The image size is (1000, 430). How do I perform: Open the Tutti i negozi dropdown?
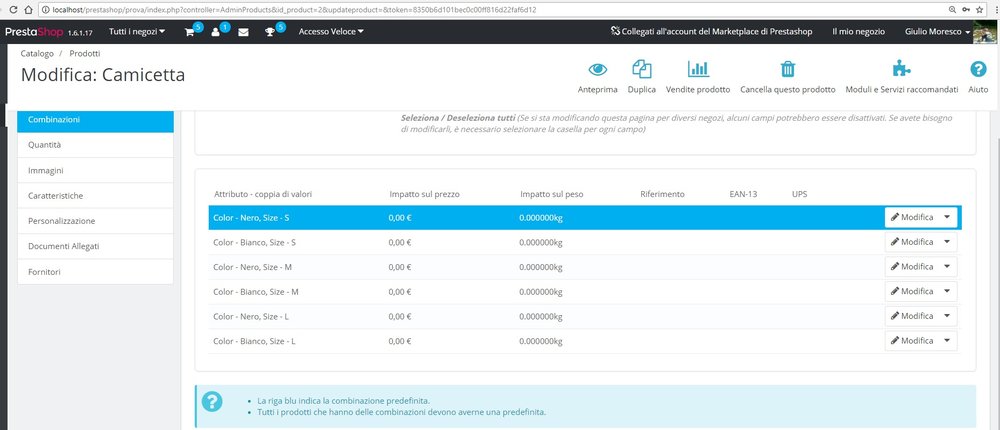(137, 31)
